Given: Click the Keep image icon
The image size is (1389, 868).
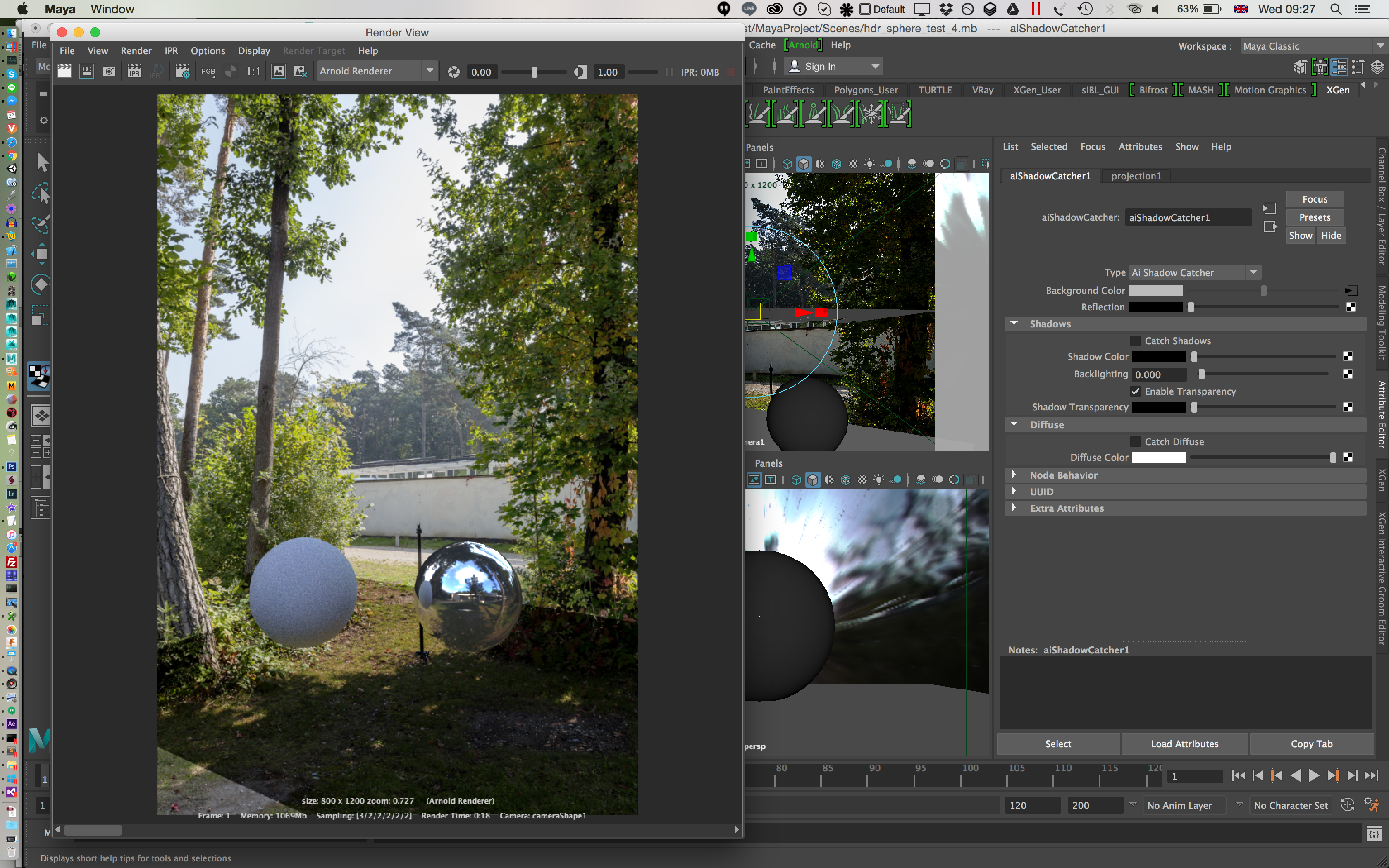Looking at the screenshot, I should tap(278, 71).
